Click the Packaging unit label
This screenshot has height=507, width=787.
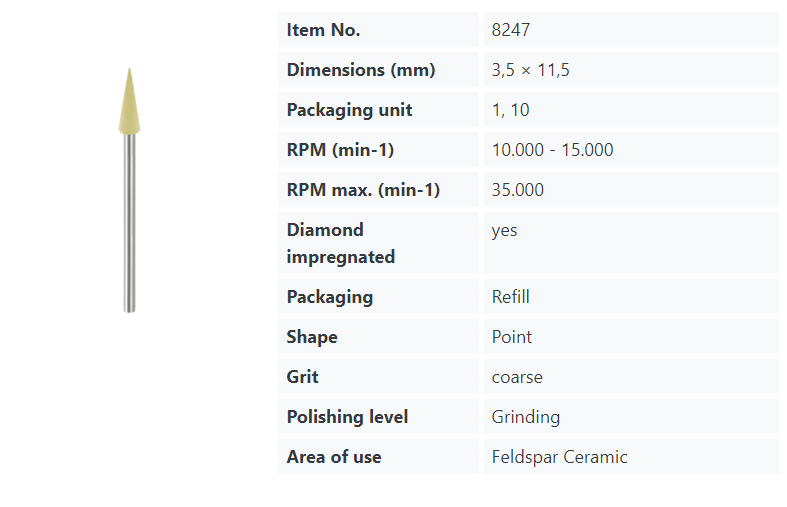point(349,110)
